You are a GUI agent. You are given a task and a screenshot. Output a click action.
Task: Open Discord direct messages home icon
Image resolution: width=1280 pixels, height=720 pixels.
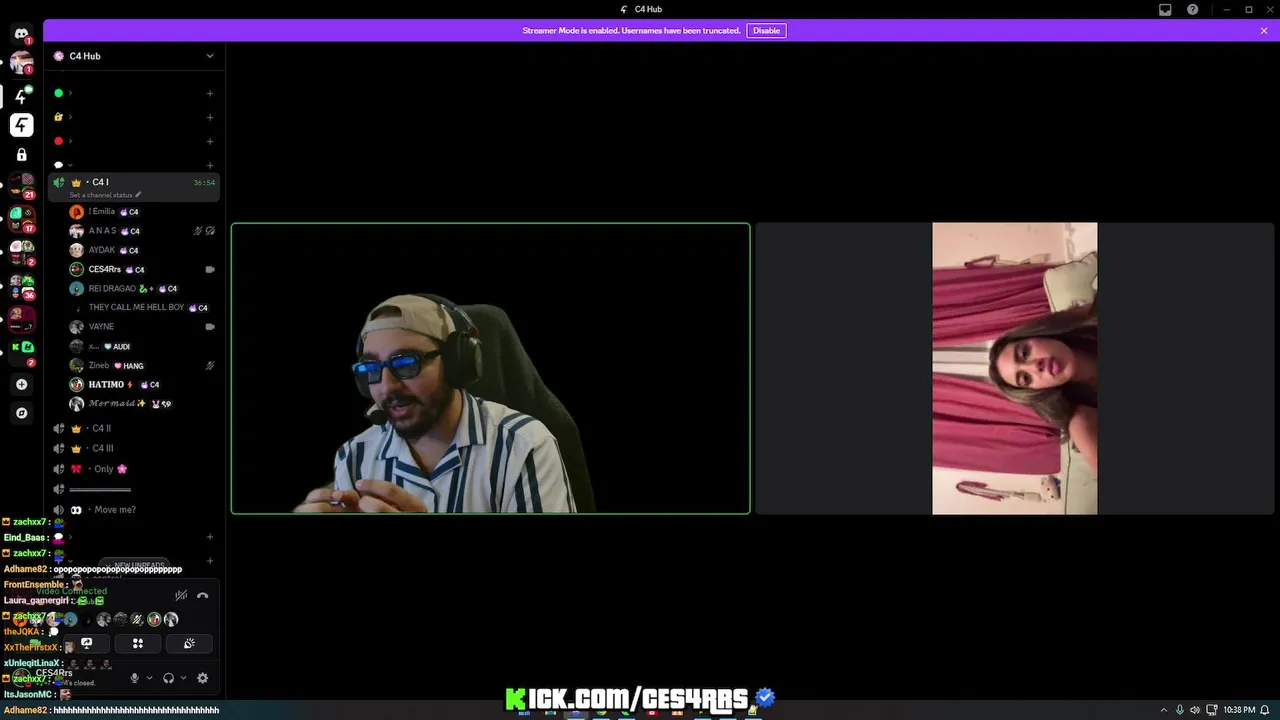21,33
